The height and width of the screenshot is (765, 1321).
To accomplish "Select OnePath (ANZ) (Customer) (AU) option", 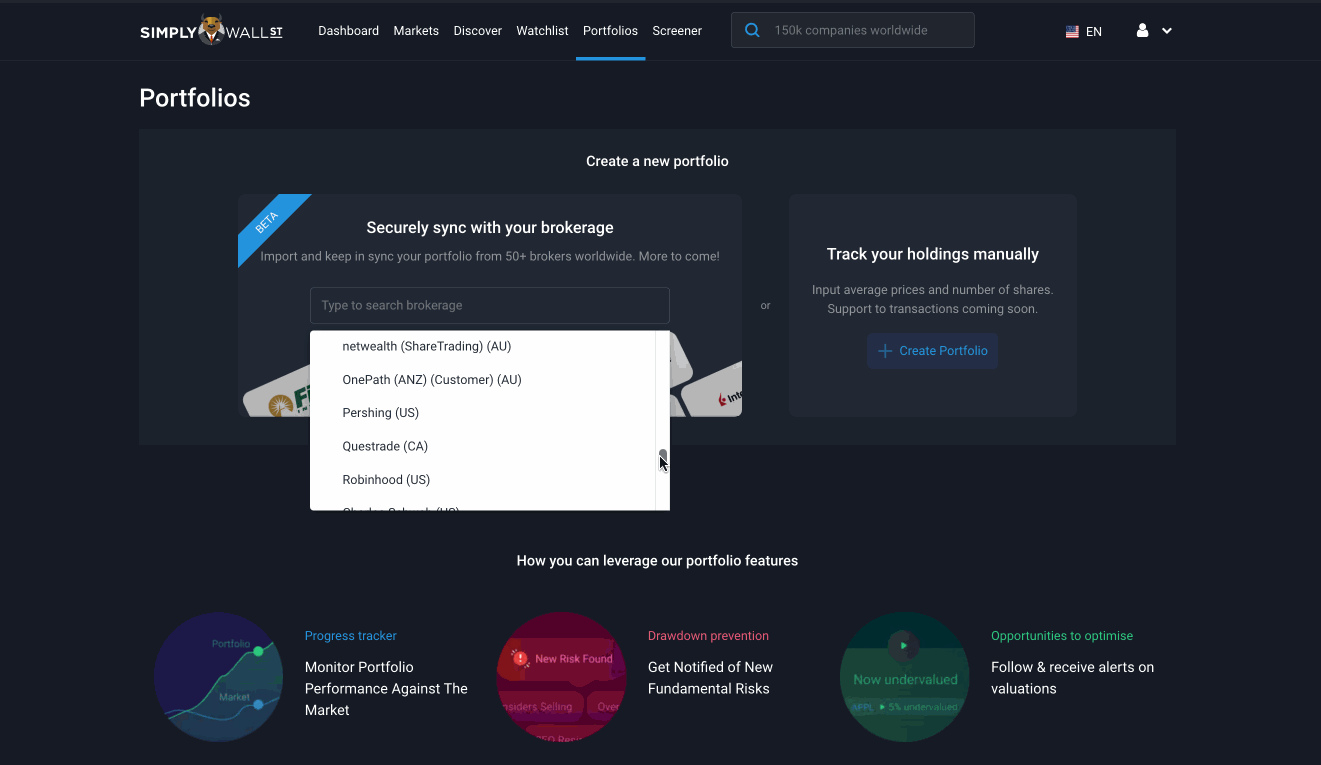I will coord(432,380).
